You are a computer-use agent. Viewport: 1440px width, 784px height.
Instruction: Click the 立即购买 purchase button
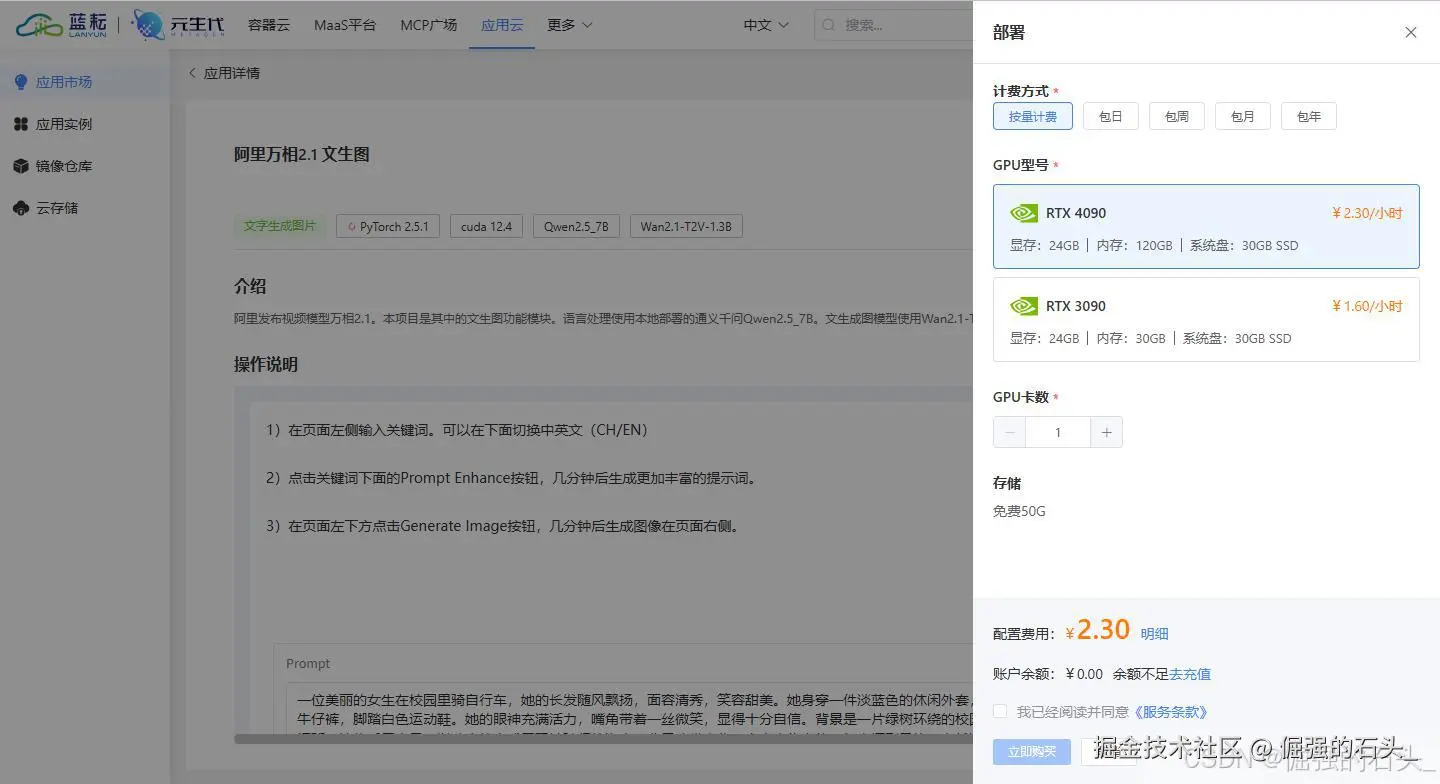(1031, 751)
